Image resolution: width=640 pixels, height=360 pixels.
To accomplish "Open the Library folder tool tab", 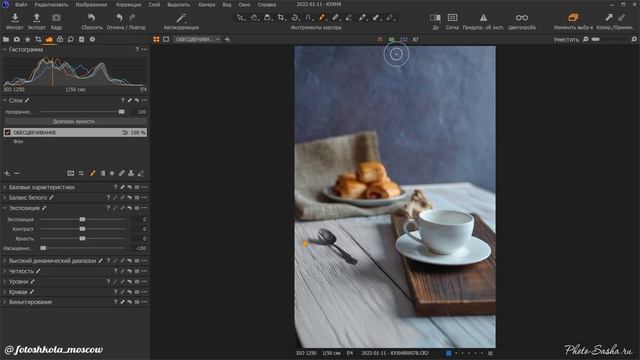I will click(x=6, y=40).
